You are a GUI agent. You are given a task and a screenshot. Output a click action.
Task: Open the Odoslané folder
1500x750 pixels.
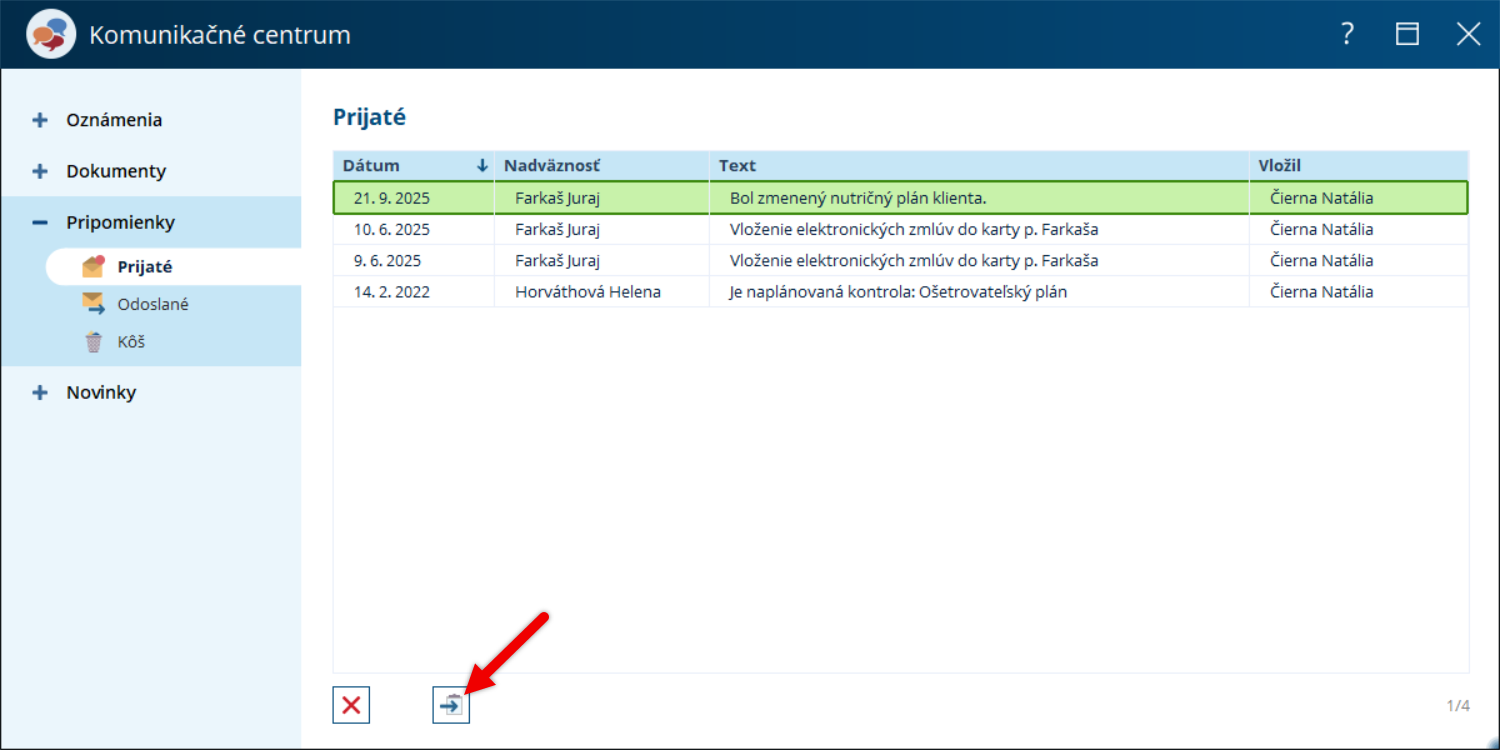coord(153,304)
